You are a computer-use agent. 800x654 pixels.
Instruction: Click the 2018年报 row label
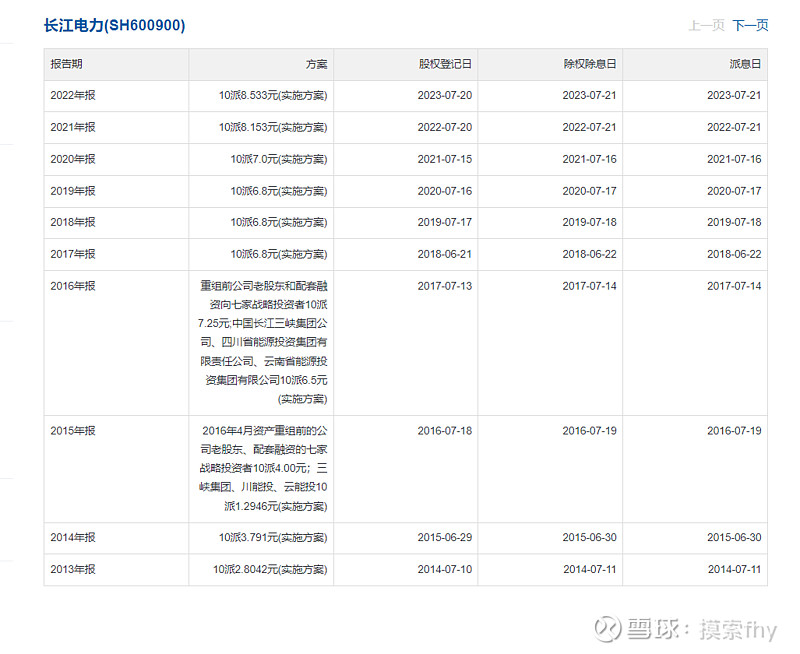pyautogui.click(x=72, y=222)
